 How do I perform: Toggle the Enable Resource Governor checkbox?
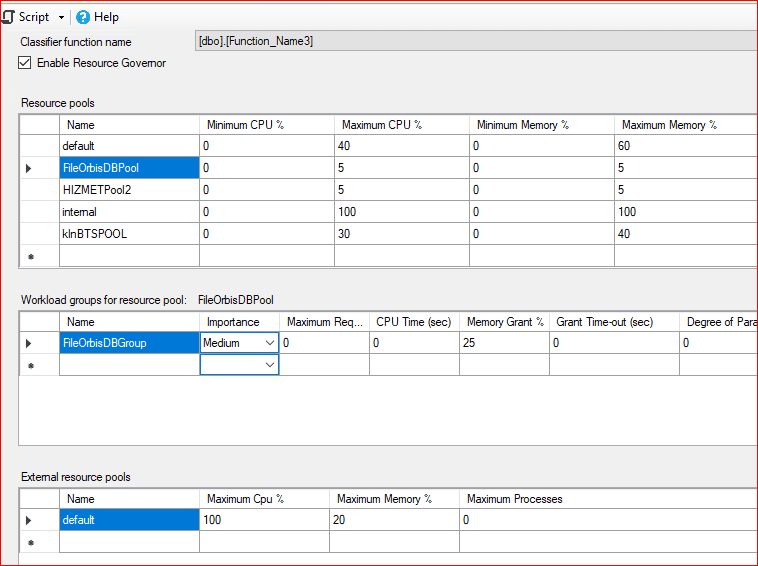[x=25, y=63]
